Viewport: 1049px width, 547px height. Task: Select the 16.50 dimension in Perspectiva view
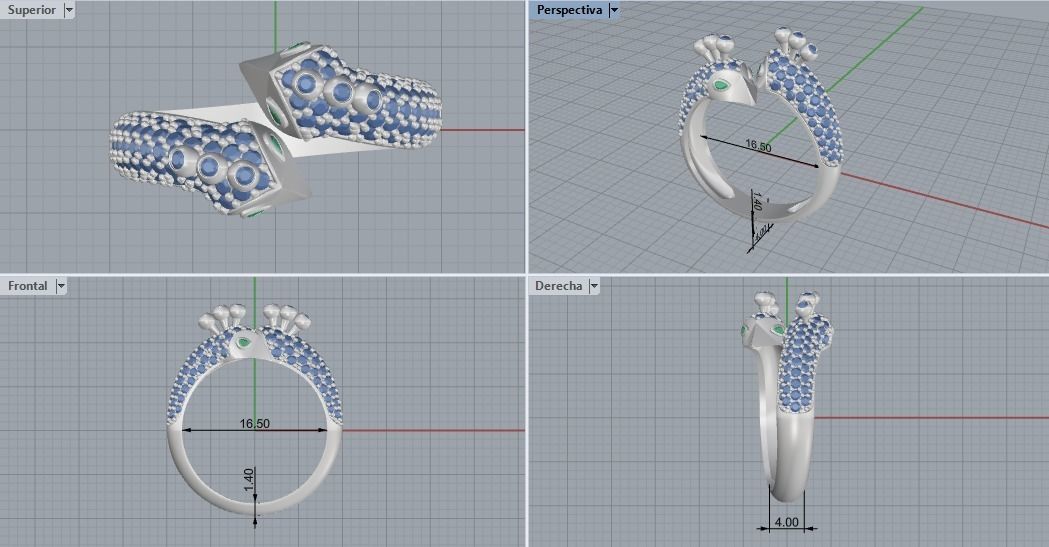759,146
